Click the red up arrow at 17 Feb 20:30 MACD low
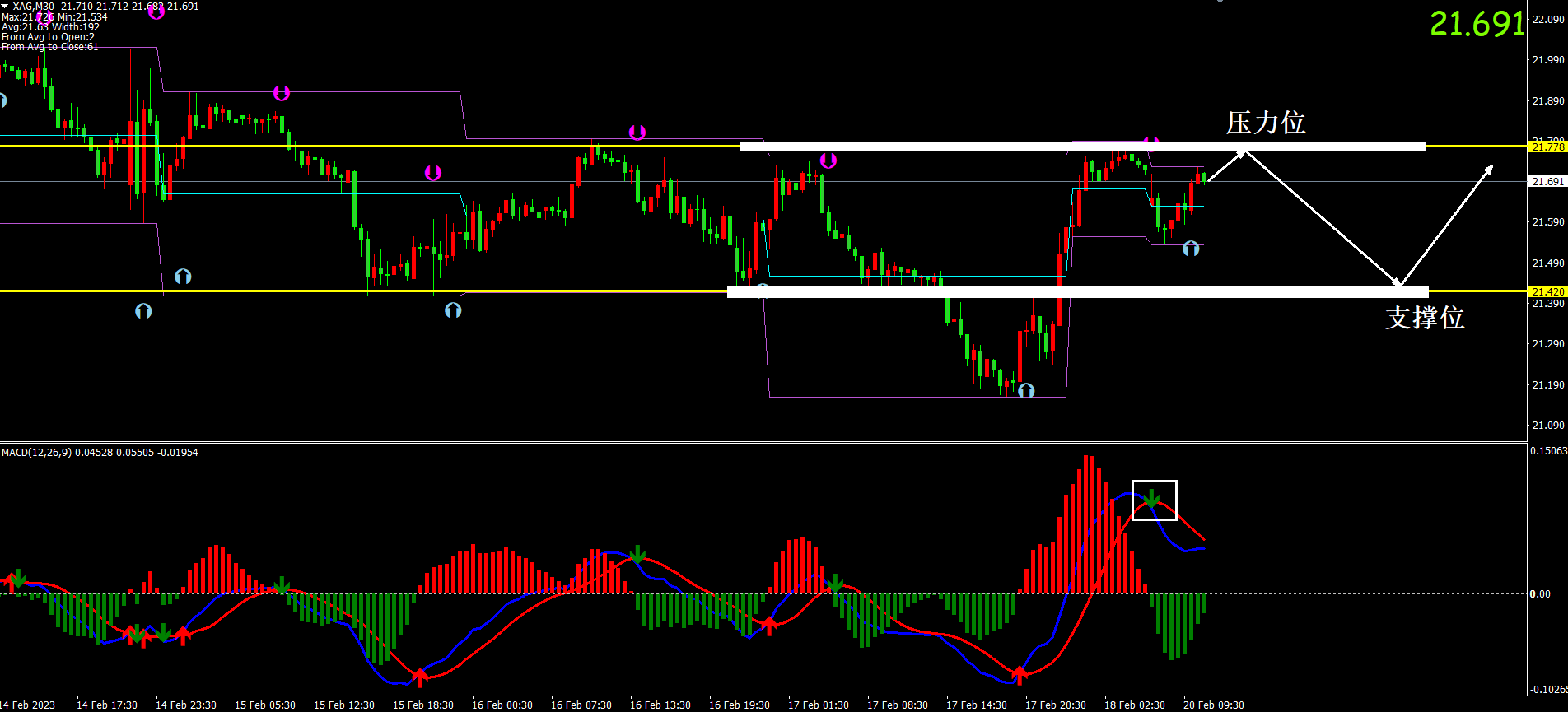 click(1020, 675)
